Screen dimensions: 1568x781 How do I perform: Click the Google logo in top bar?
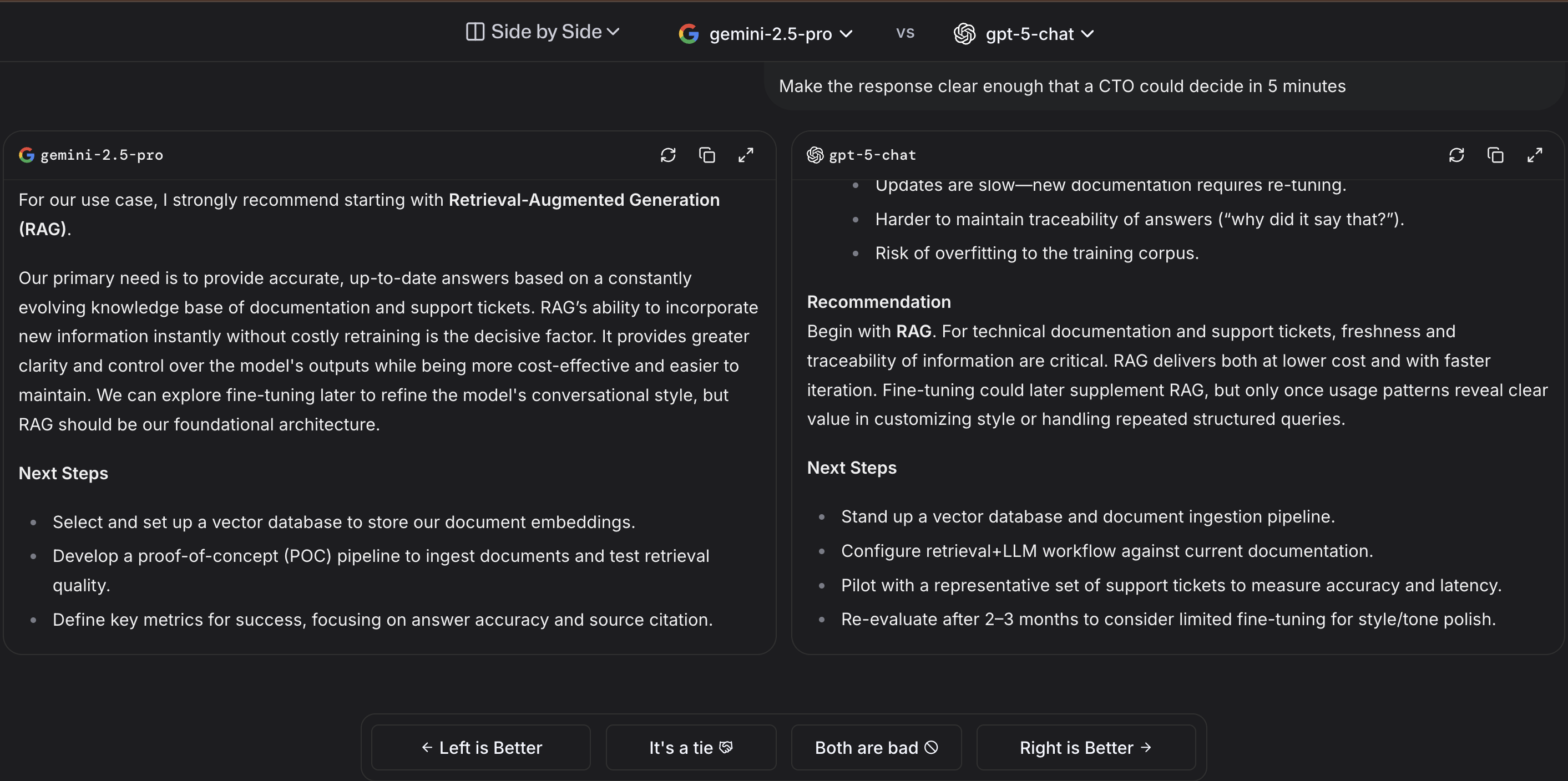(689, 33)
